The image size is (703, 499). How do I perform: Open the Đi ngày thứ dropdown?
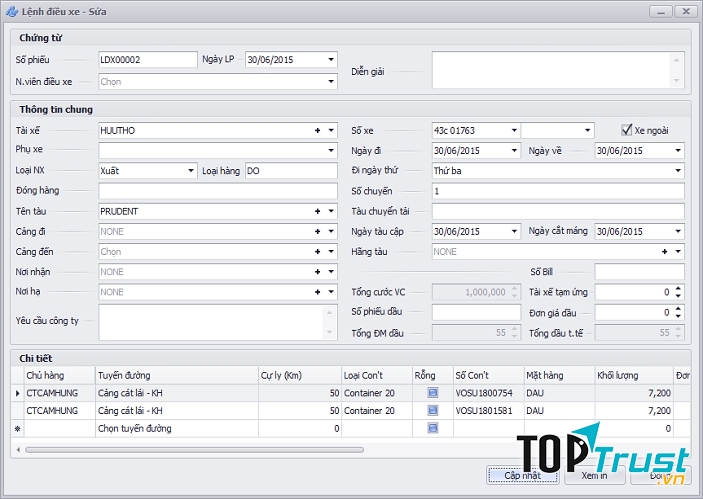(677, 171)
